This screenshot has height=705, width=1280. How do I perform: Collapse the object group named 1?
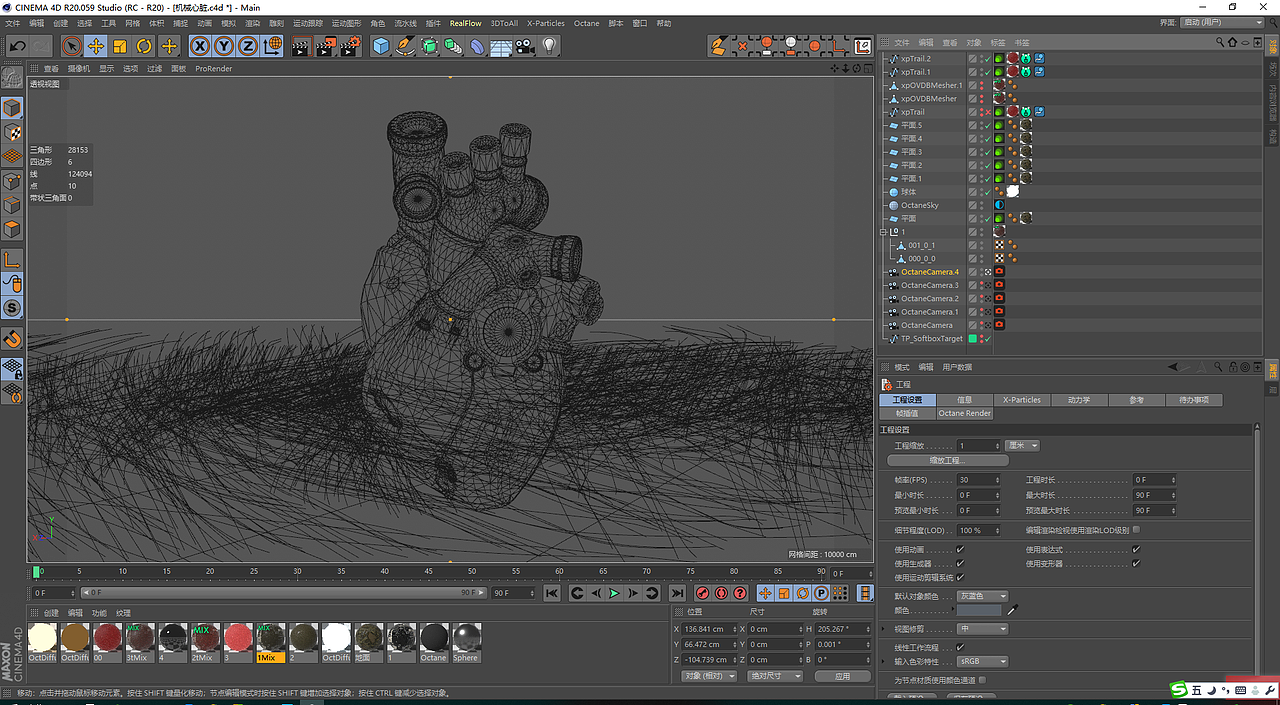pyautogui.click(x=884, y=232)
